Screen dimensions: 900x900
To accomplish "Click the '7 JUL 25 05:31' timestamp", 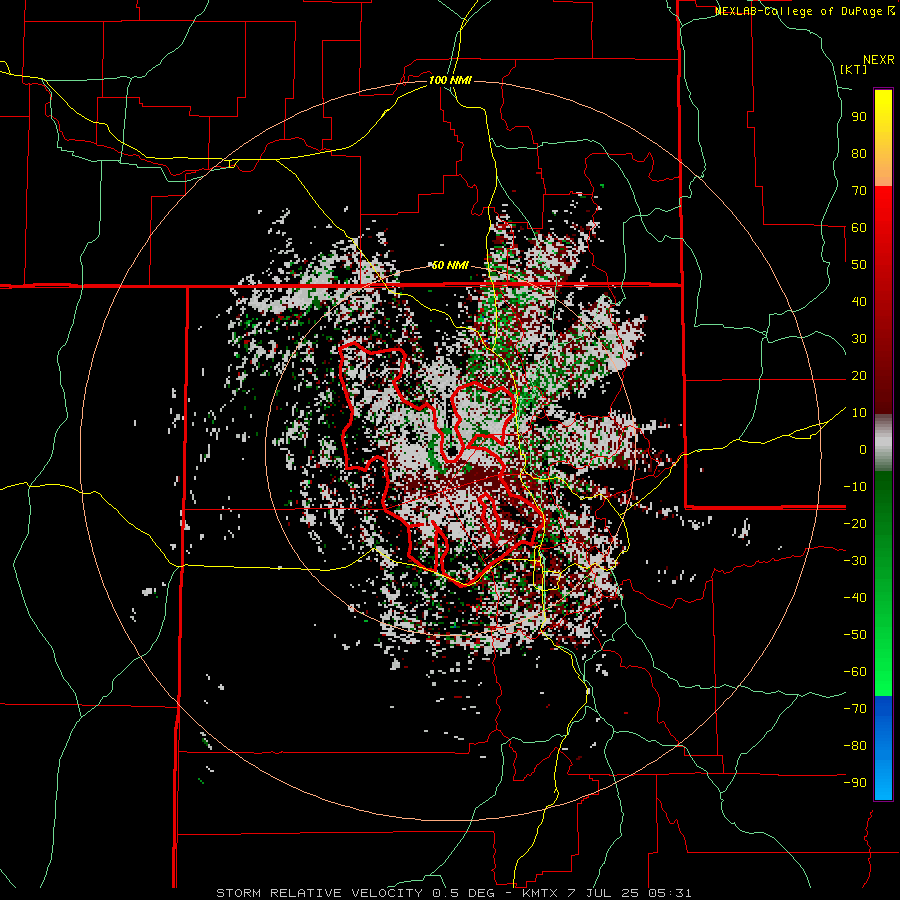I will click(x=631, y=893).
